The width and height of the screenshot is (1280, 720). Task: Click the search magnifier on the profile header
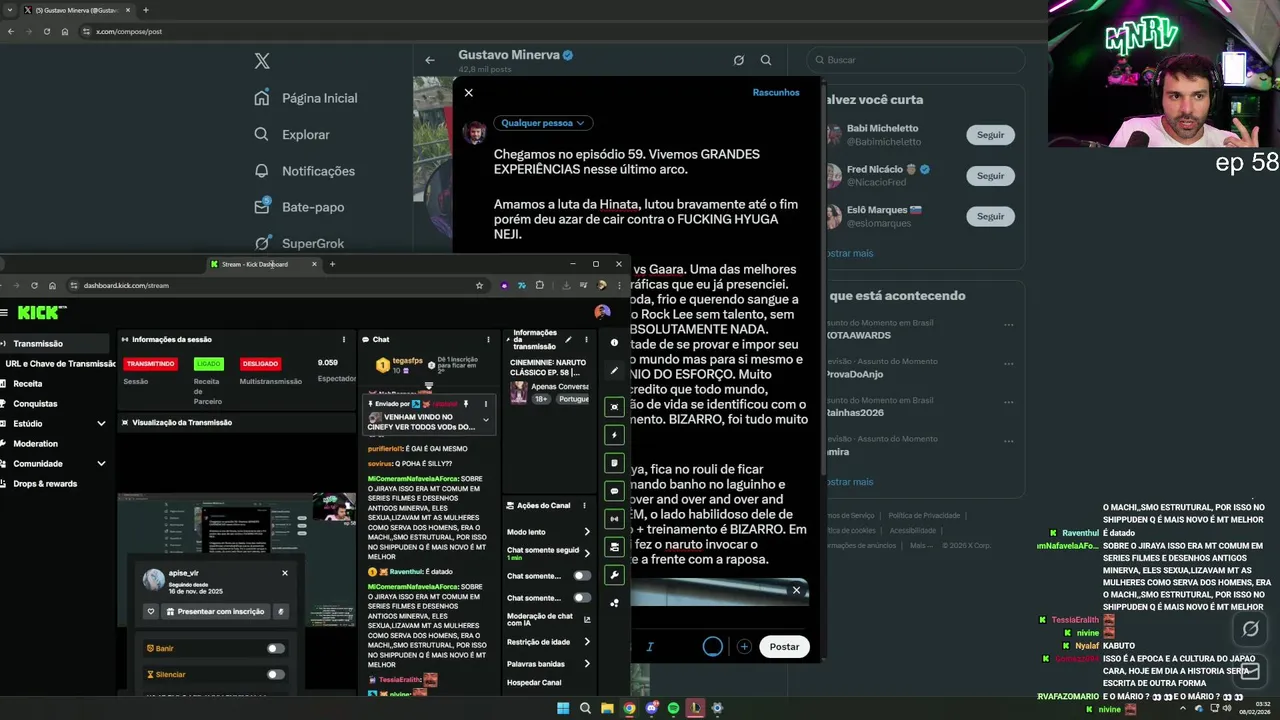point(766,60)
